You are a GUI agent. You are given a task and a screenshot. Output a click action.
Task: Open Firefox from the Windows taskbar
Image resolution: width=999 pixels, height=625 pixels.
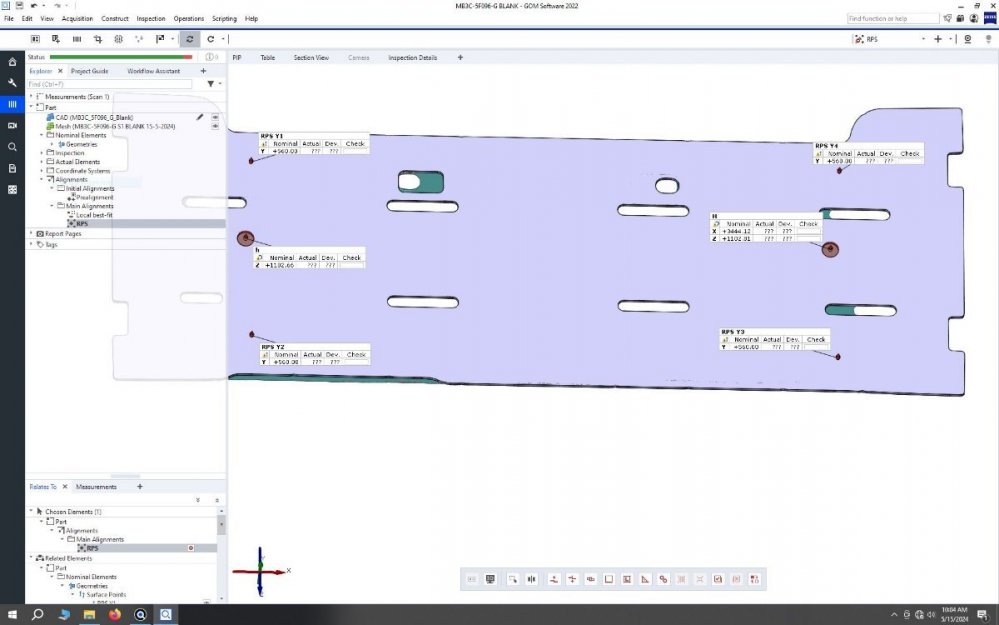tap(114, 614)
